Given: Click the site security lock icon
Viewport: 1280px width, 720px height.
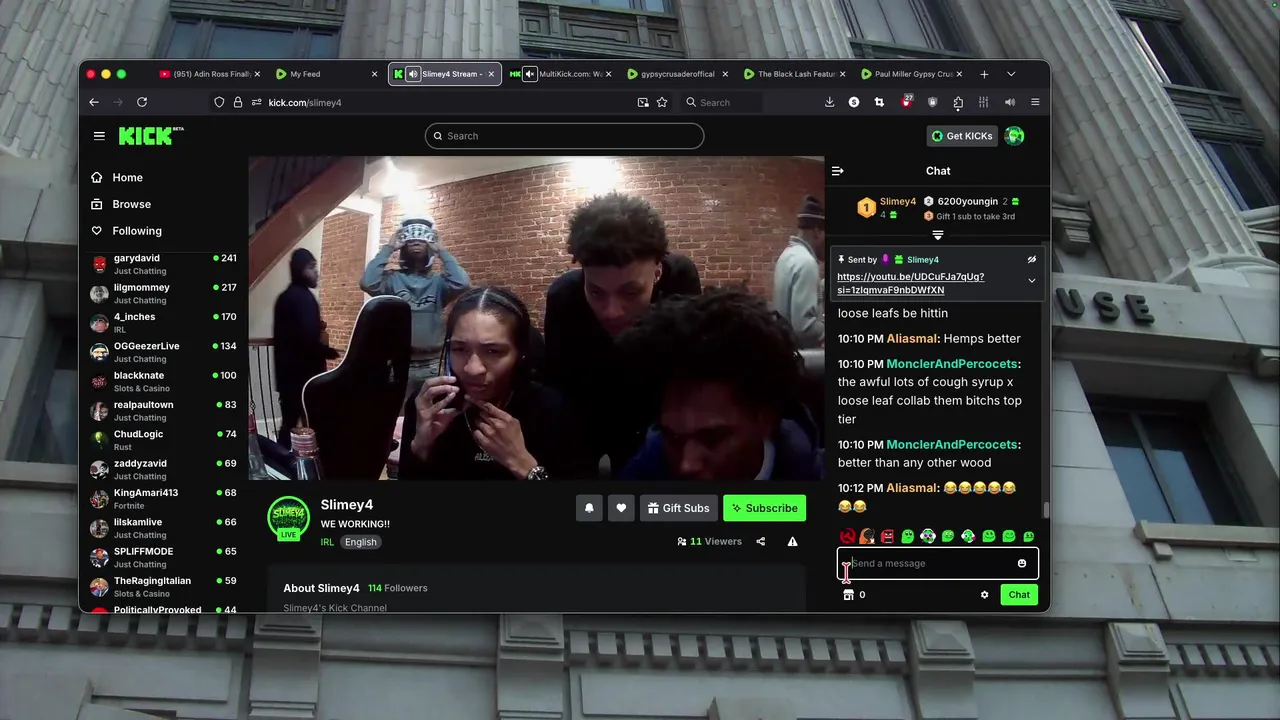Looking at the screenshot, I should (x=238, y=102).
